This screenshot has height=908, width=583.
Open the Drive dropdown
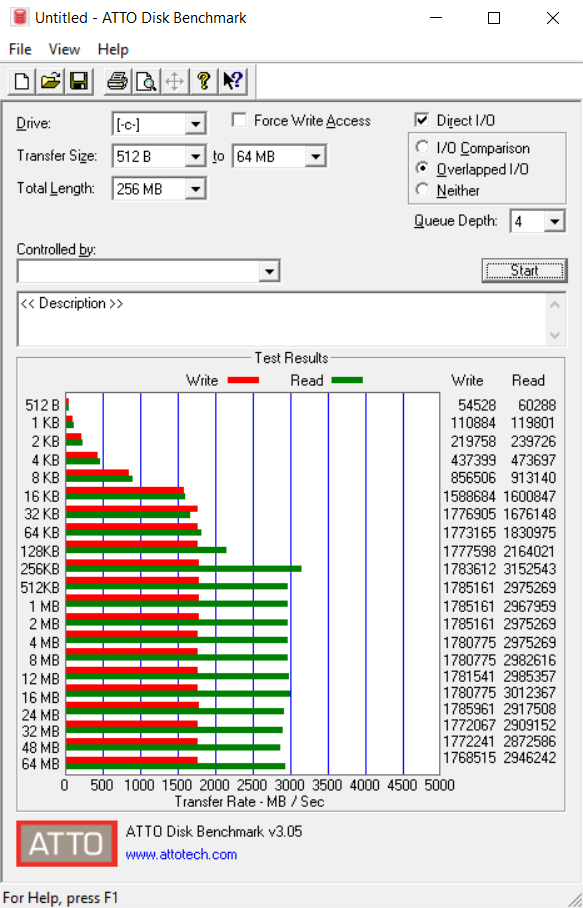[x=195, y=125]
